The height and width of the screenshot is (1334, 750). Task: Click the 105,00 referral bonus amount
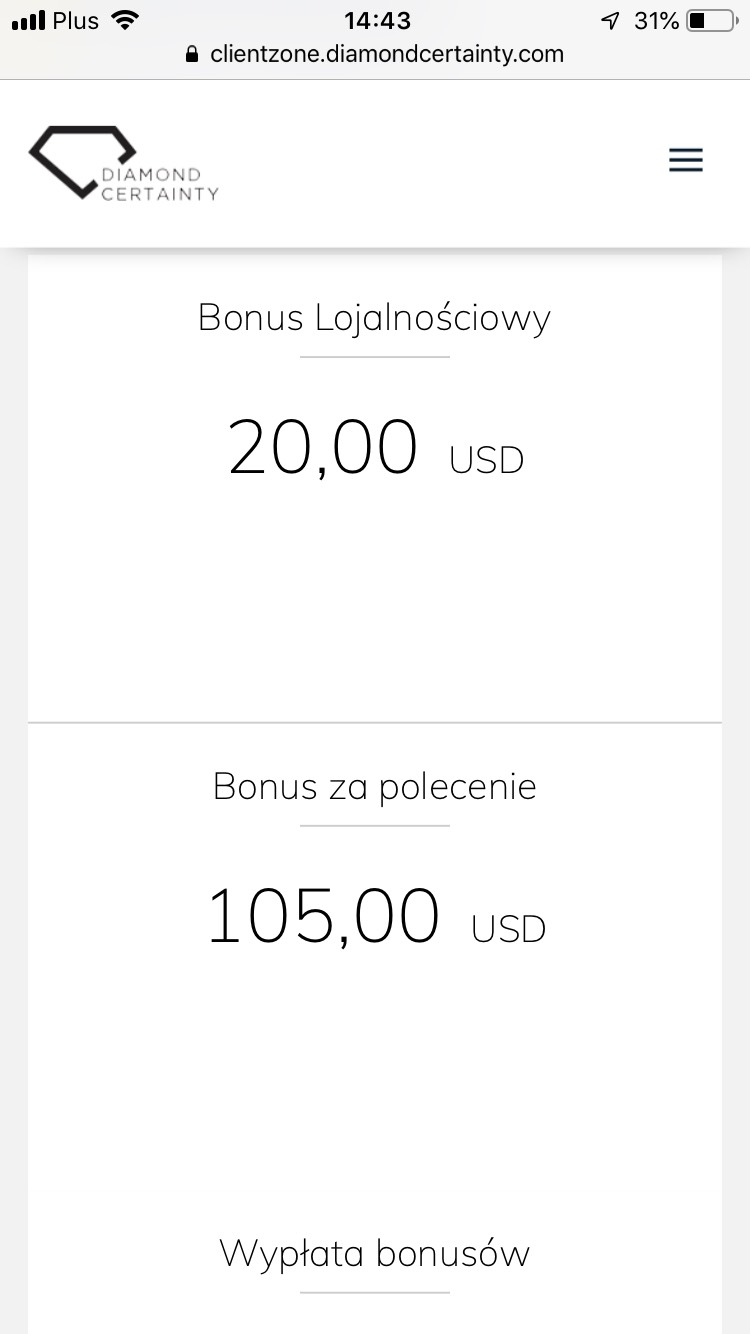pyautogui.click(x=322, y=917)
